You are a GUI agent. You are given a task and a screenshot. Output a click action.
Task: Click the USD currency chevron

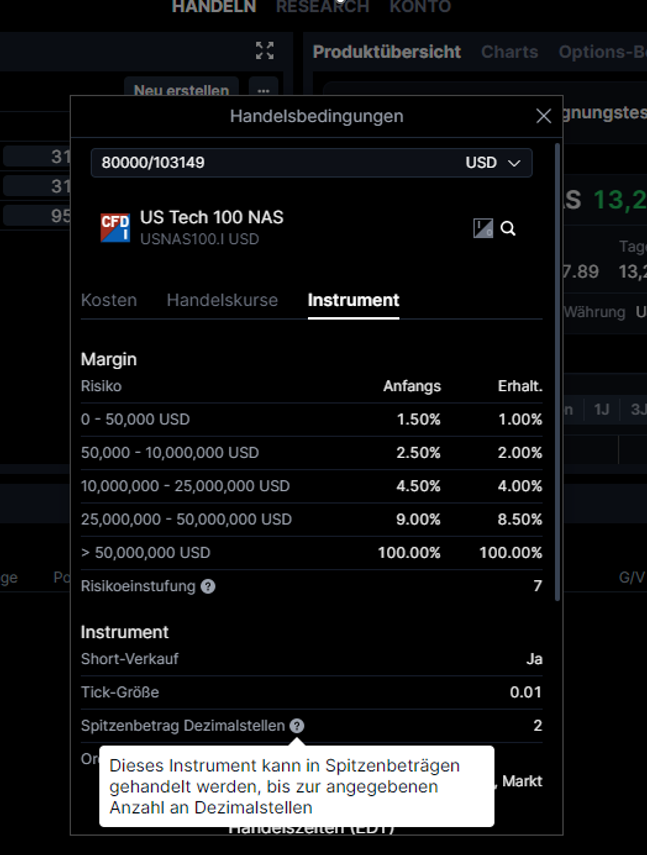tap(514, 163)
